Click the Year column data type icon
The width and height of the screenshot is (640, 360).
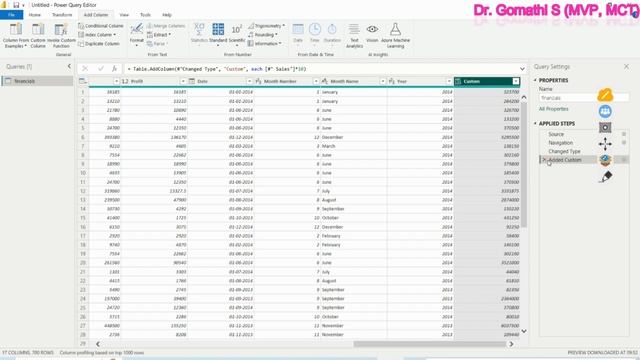pyautogui.click(x=391, y=81)
